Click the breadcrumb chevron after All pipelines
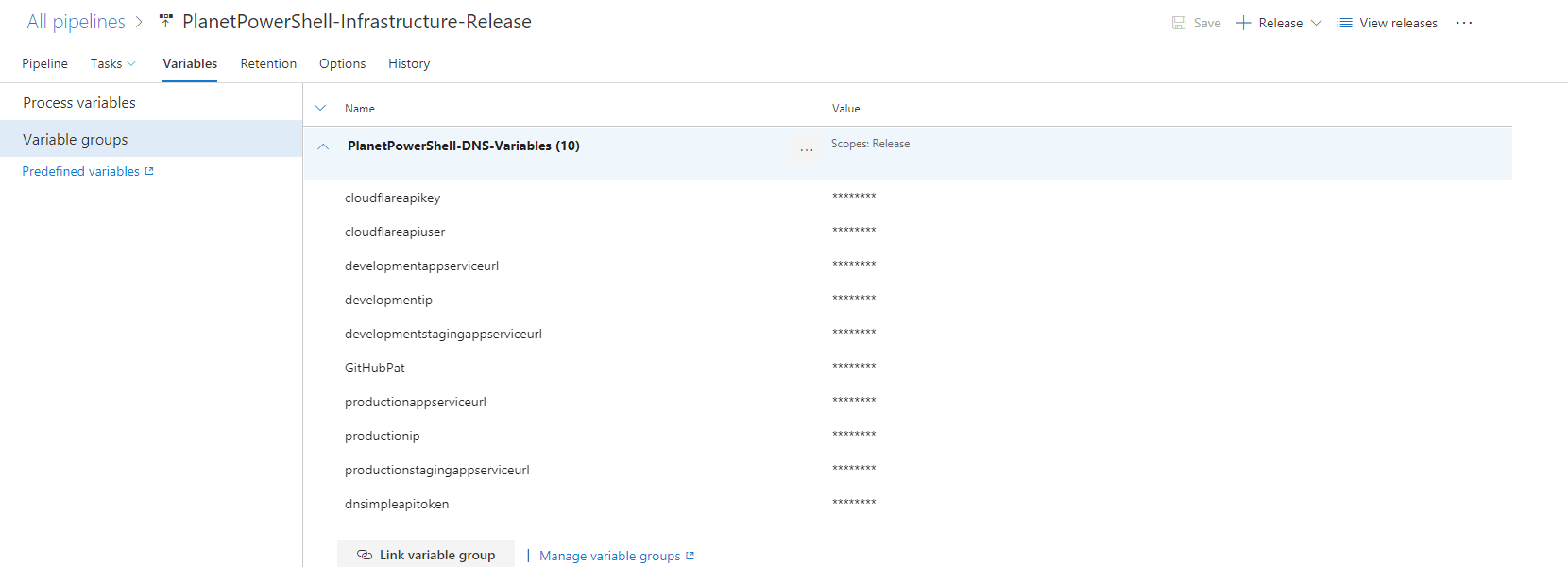The image size is (1568, 567). pyautogui.click(x=139, y=22)
